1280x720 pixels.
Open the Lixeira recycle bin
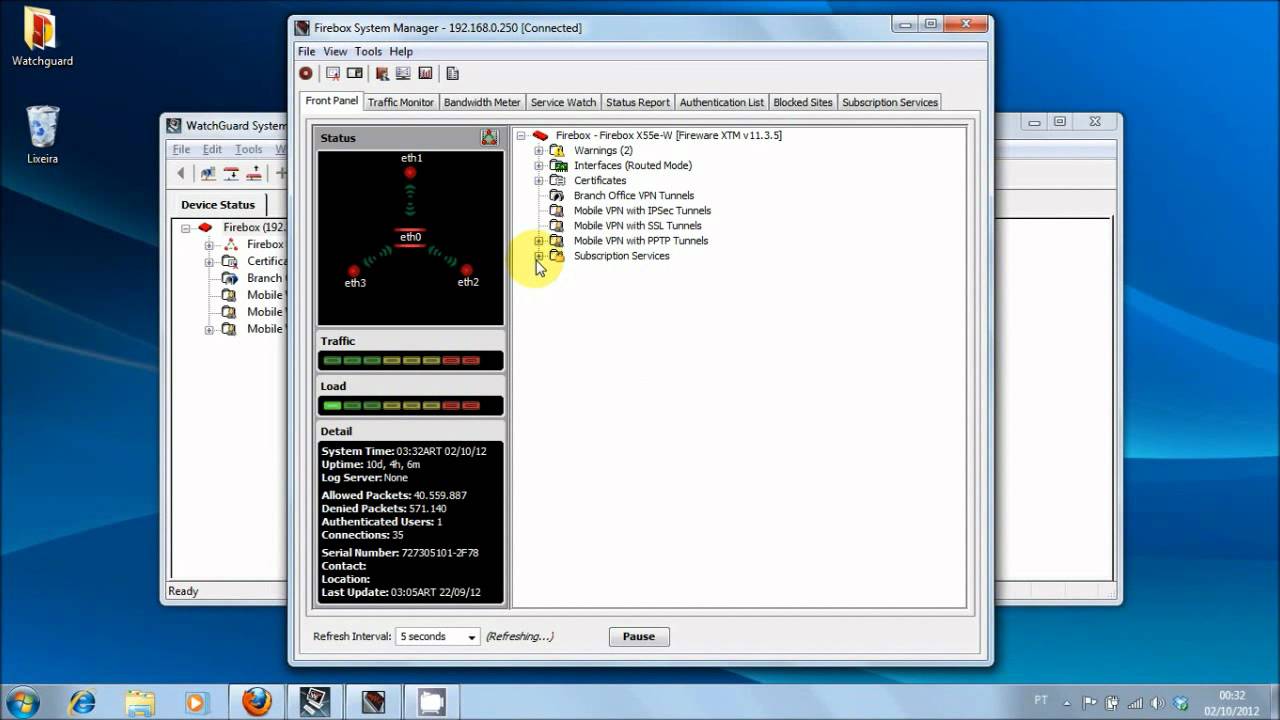pos(42,135)
